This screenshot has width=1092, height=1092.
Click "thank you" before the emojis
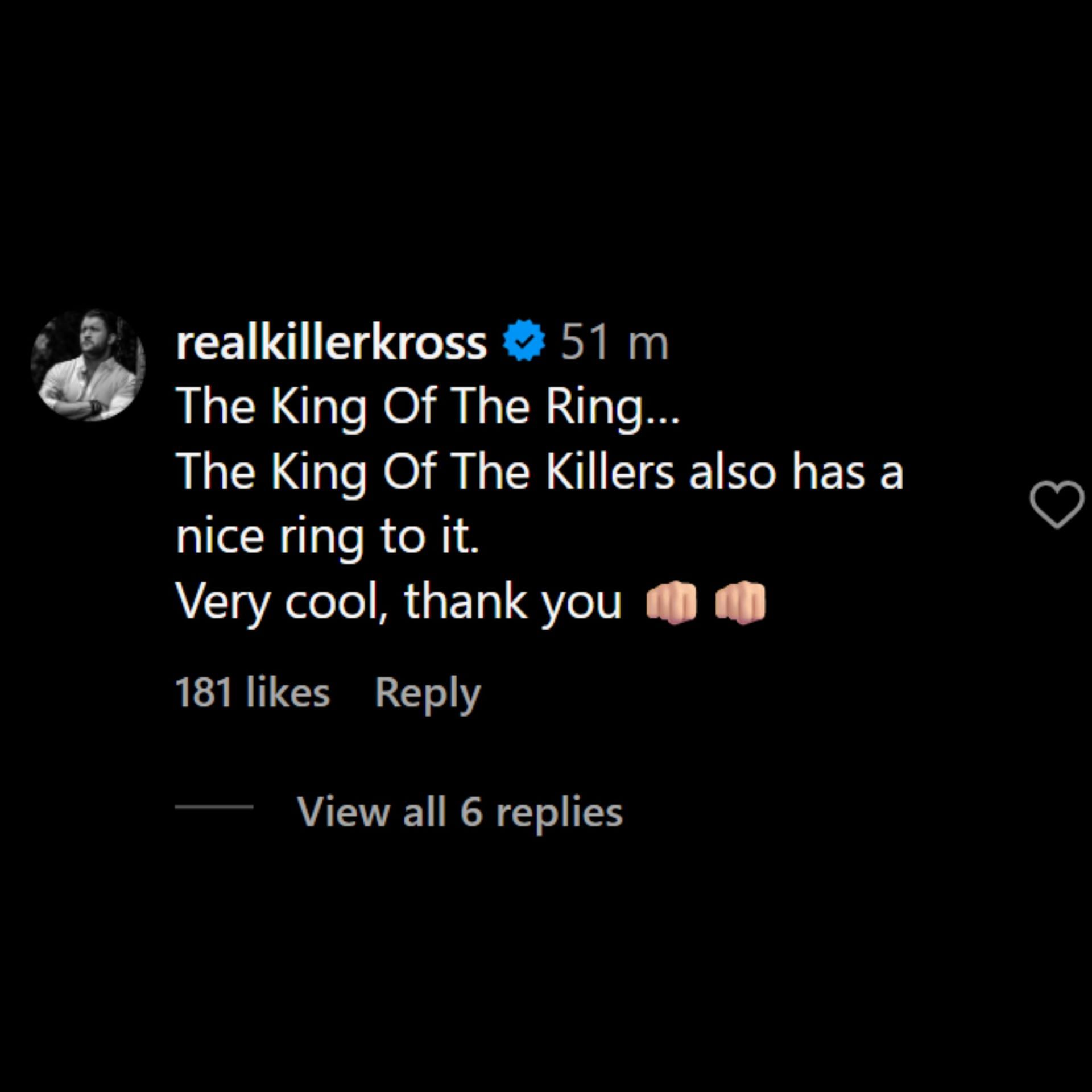512,602
